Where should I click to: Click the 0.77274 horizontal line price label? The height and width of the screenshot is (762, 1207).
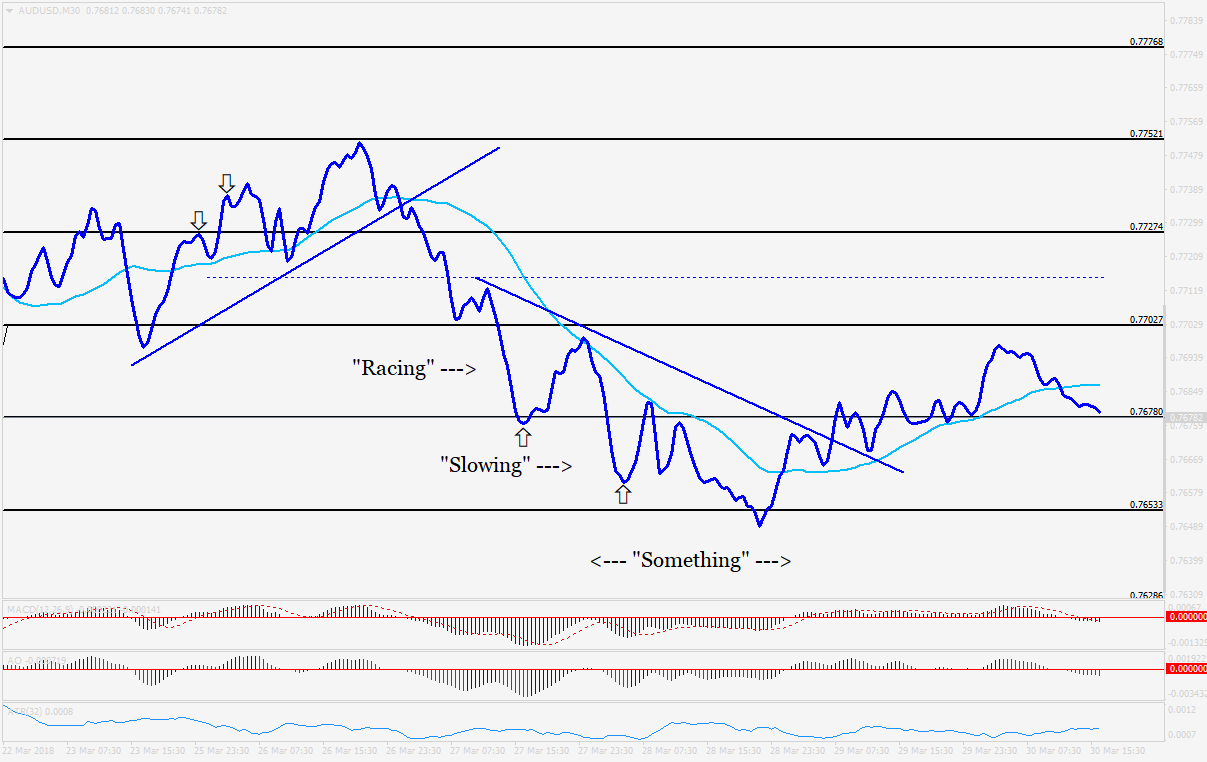1146,227
